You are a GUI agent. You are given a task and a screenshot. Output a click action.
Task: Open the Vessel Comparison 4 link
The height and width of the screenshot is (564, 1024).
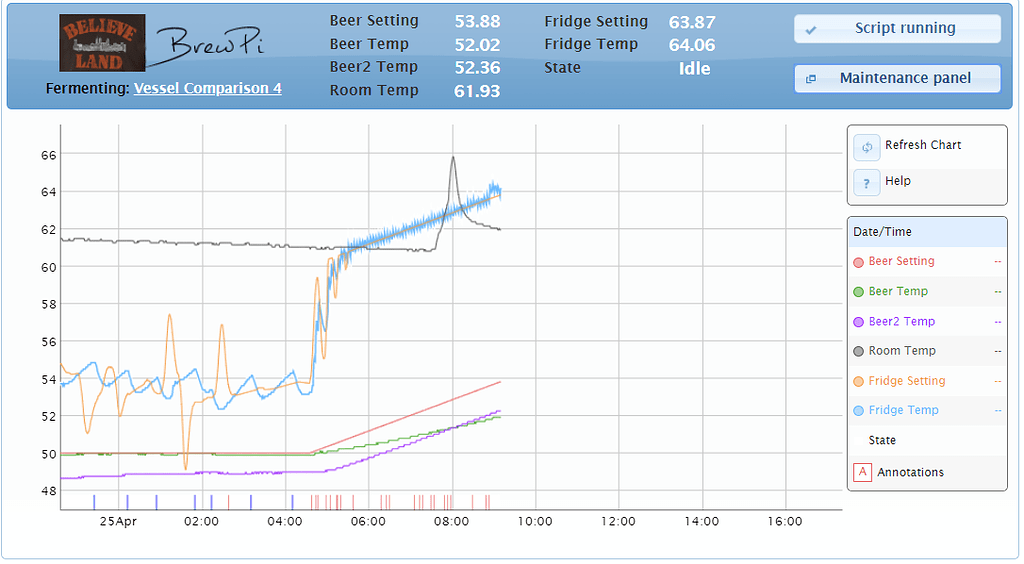tap(207, 89)
